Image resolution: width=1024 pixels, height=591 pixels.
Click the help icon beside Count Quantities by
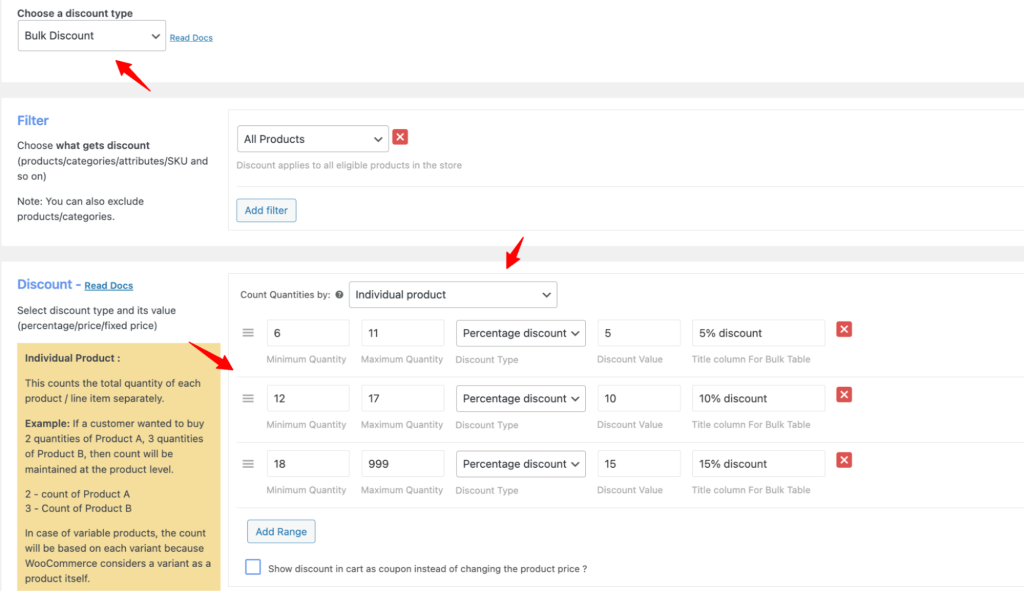pos(339,295)
